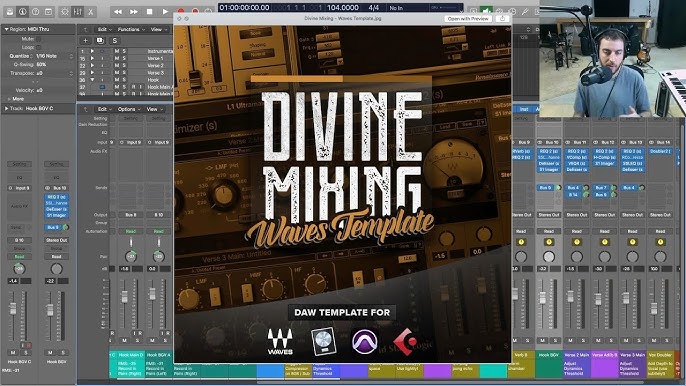Expand the Instrumental track stack triangle
Viewport: 686px width, 386px height.
pos(92,51)
